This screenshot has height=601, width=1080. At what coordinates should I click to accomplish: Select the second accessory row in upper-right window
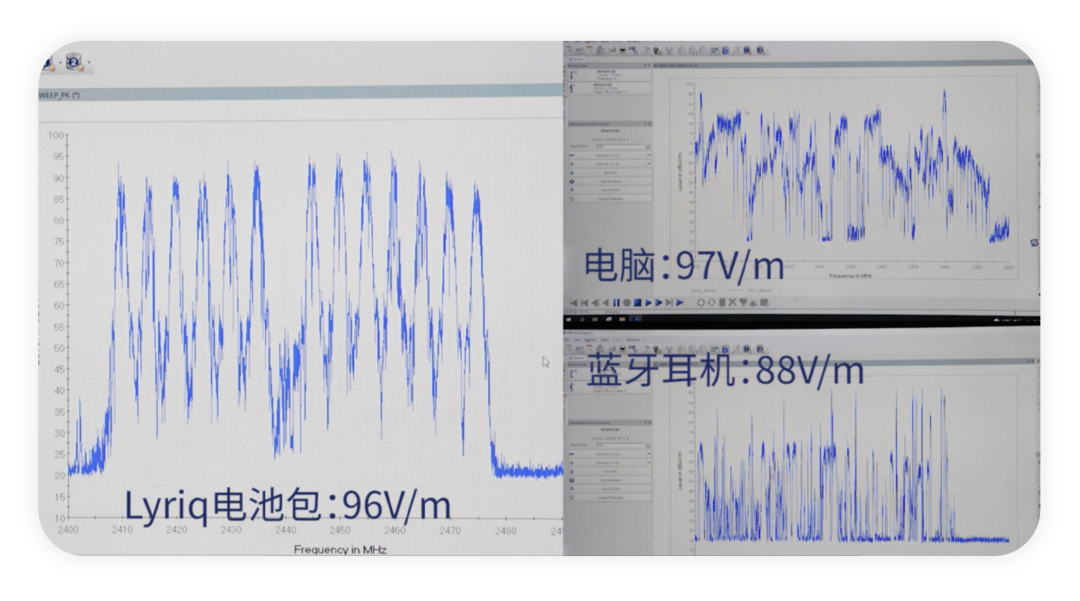pyautogui.click(x=609, y=88)
